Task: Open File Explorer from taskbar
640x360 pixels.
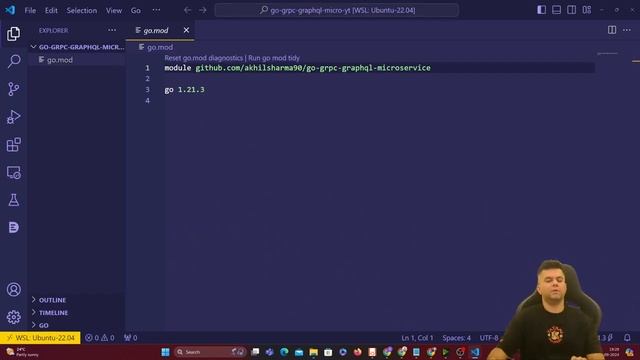Action: pyautogui.click(x=313, y=352)
